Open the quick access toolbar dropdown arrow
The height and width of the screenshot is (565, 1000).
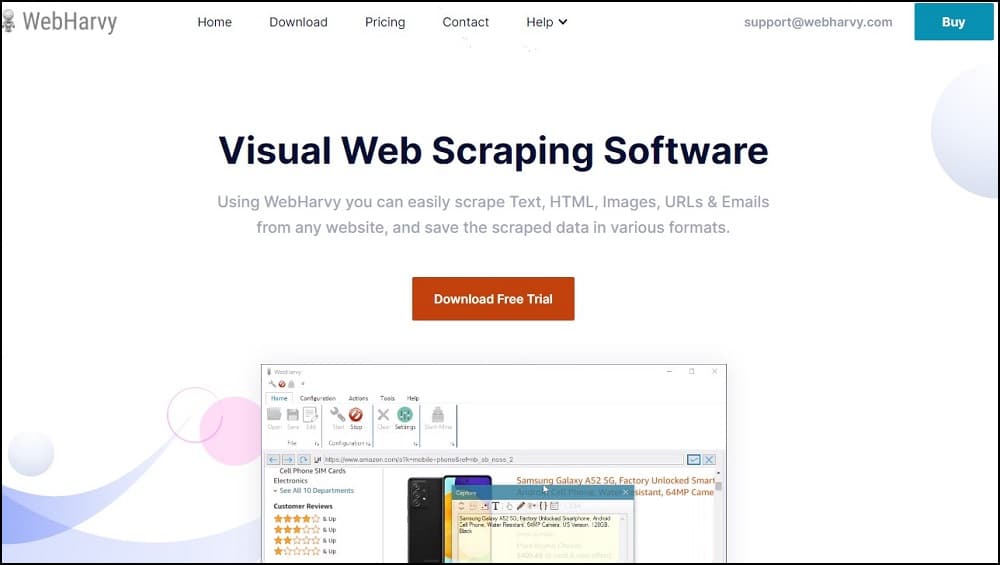pos(303,384)
